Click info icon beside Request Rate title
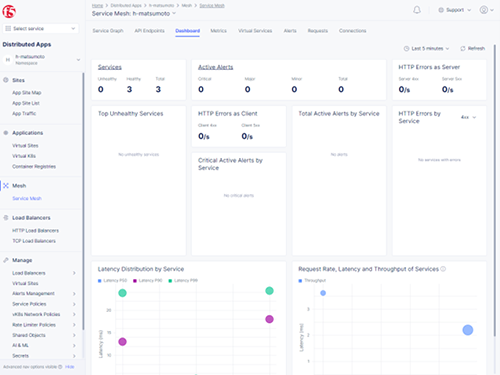This screenshot has height=375, width=500. [443, 269]
